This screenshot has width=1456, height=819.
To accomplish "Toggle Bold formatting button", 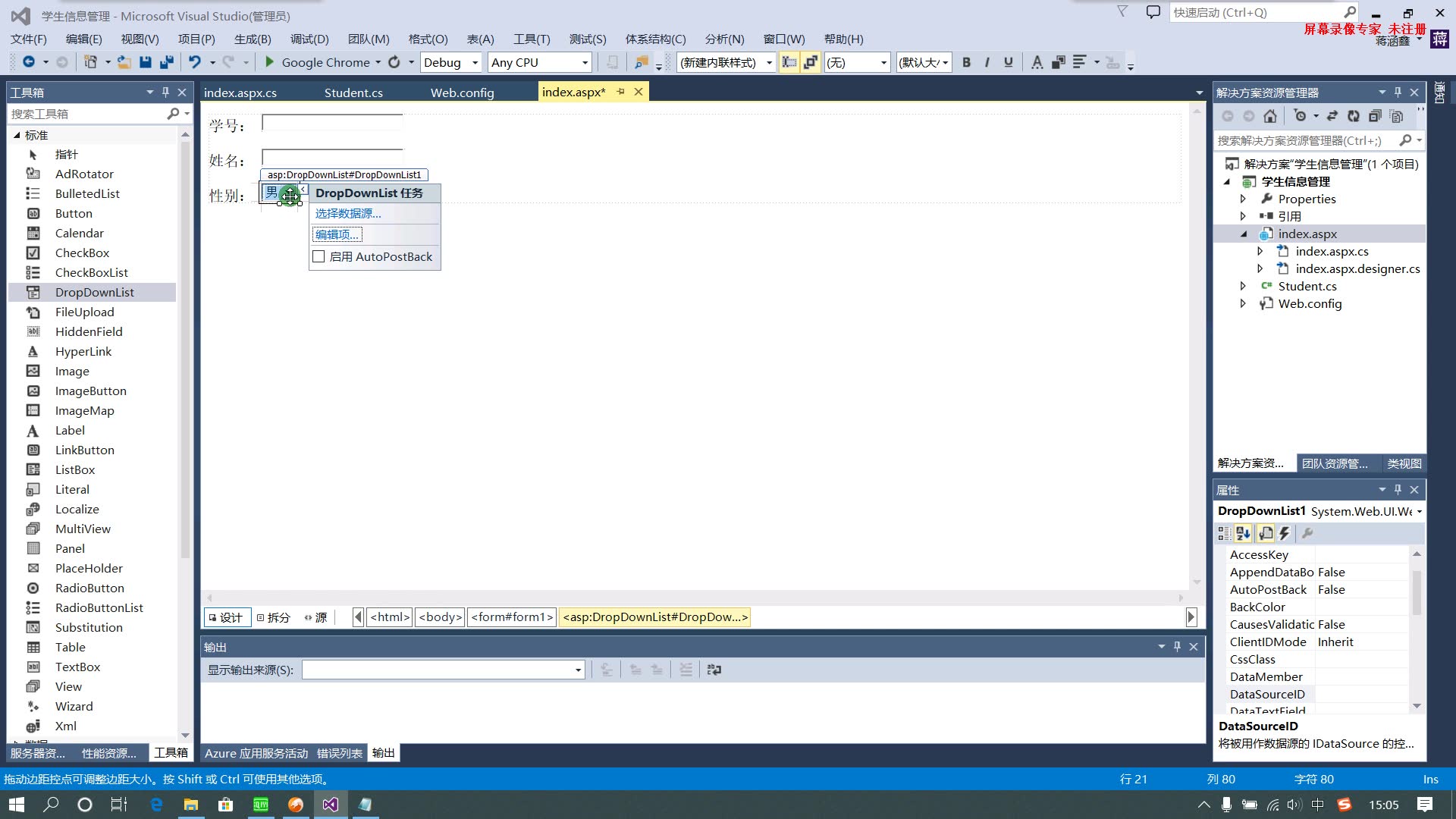I will pos(966,62).
